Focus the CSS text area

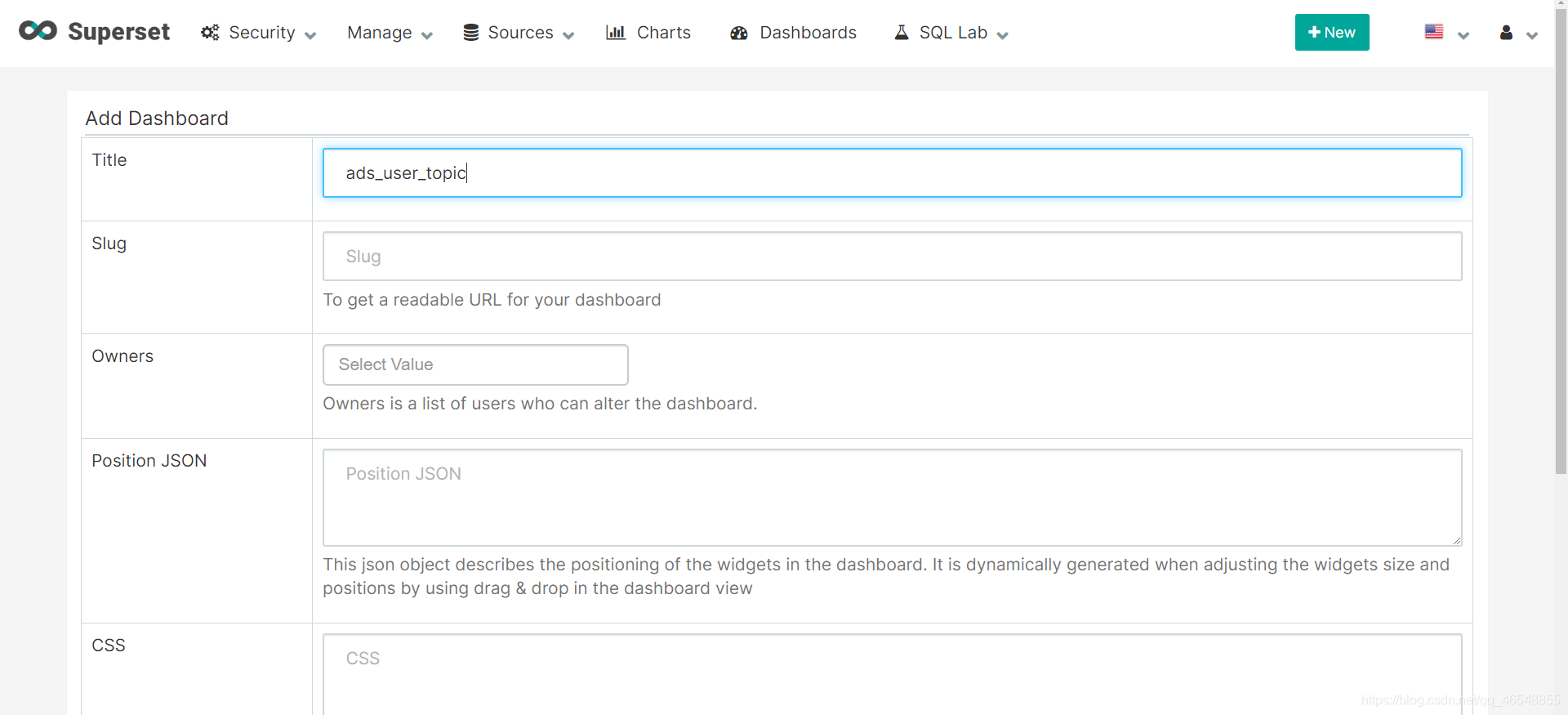coord(893,674)
